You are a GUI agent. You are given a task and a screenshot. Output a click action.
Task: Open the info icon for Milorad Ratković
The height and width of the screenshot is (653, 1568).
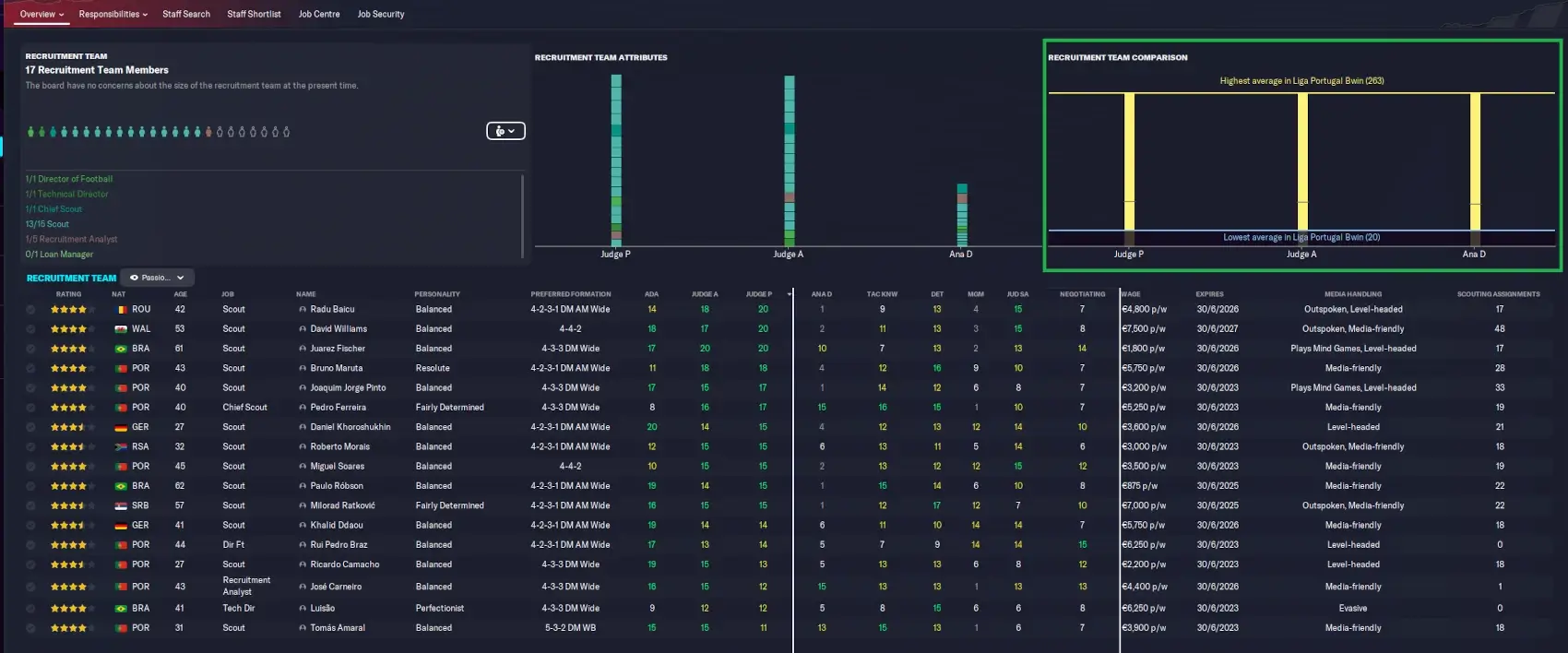pyautogui.click(x=303, y=505)
